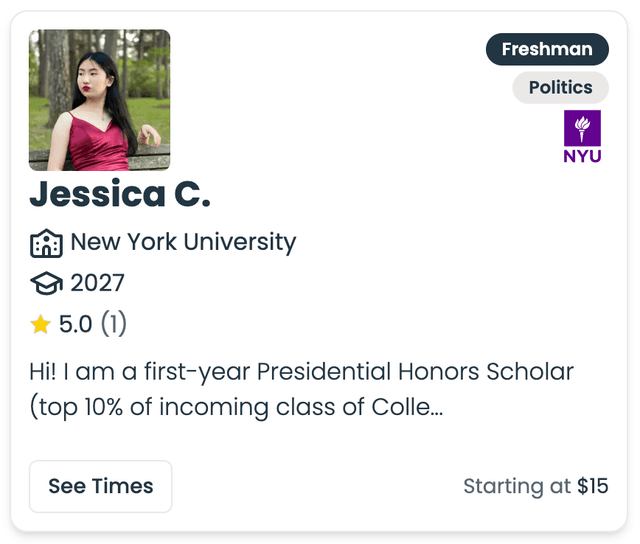Click the New York University label
The width and height of the screenshot is (640, 544).
coord(183,242)
